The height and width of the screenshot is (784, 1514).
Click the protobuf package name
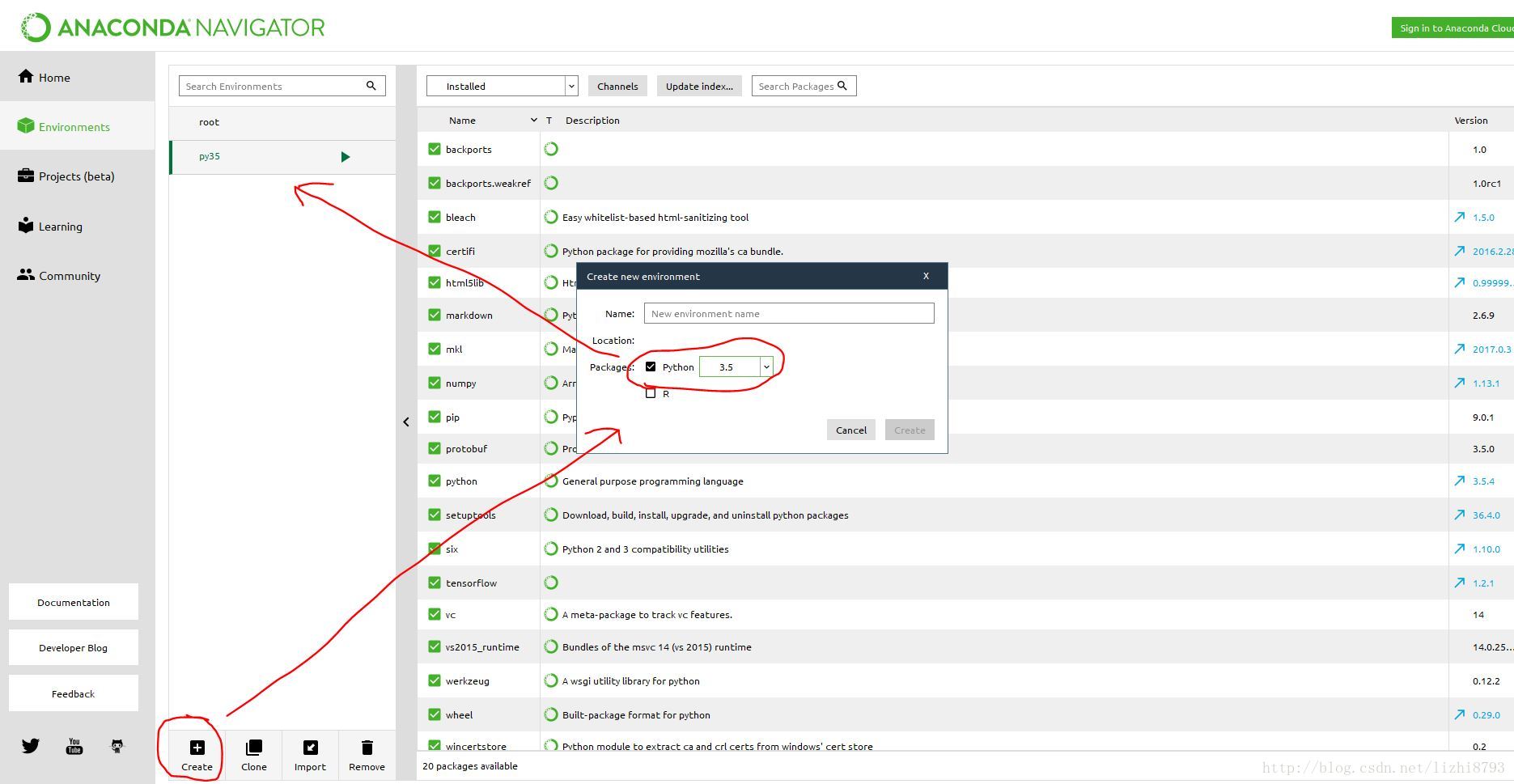466,448
